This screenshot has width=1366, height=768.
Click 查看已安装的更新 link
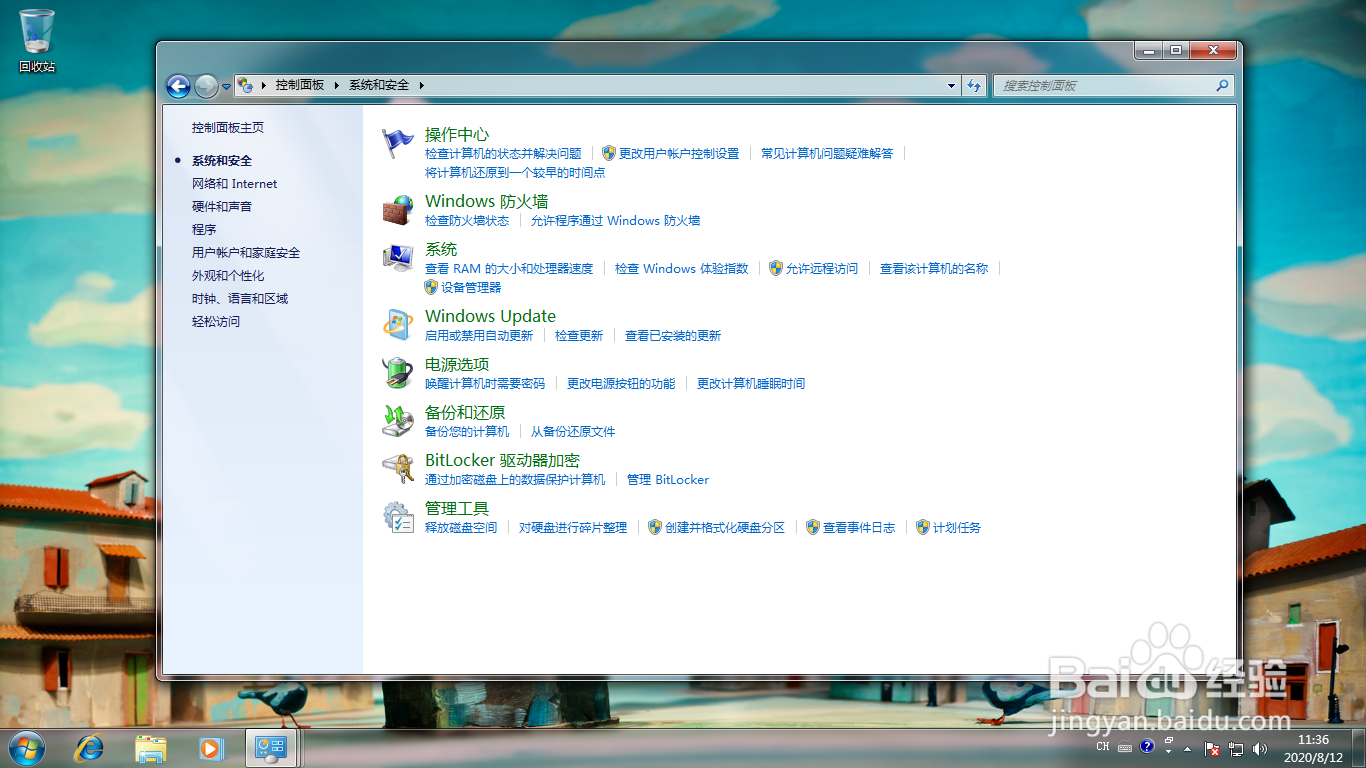point(673,336)
